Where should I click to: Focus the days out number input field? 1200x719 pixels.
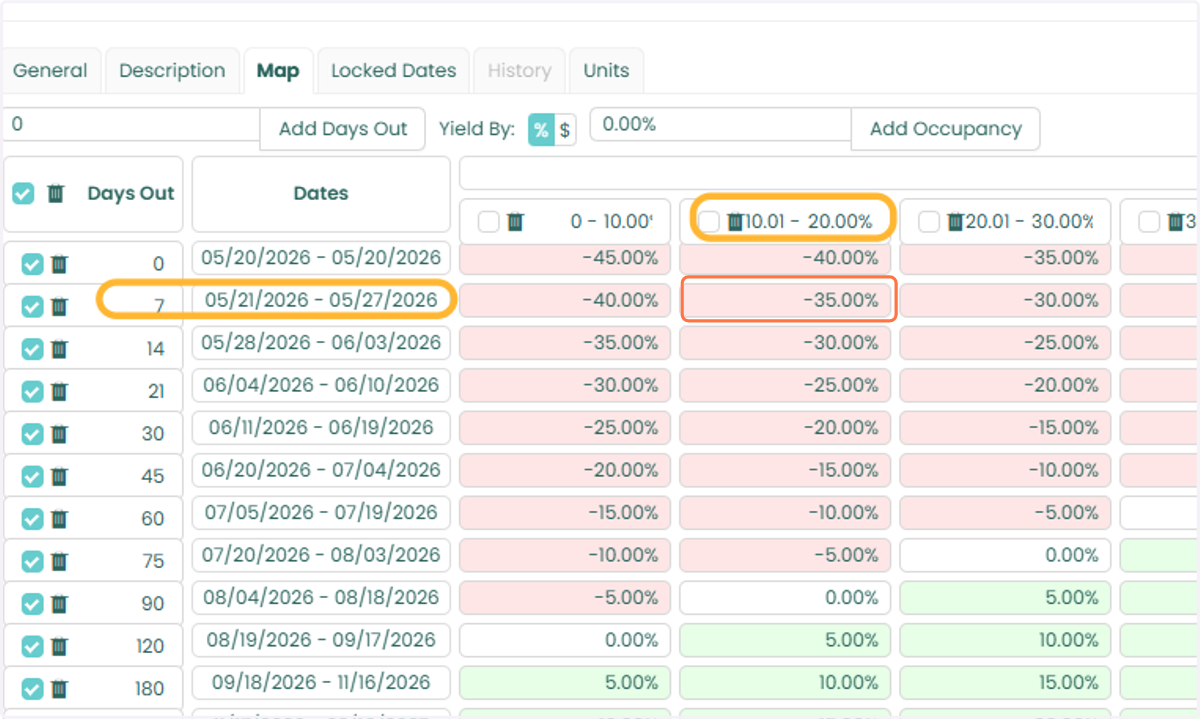(x=131, y=125)
